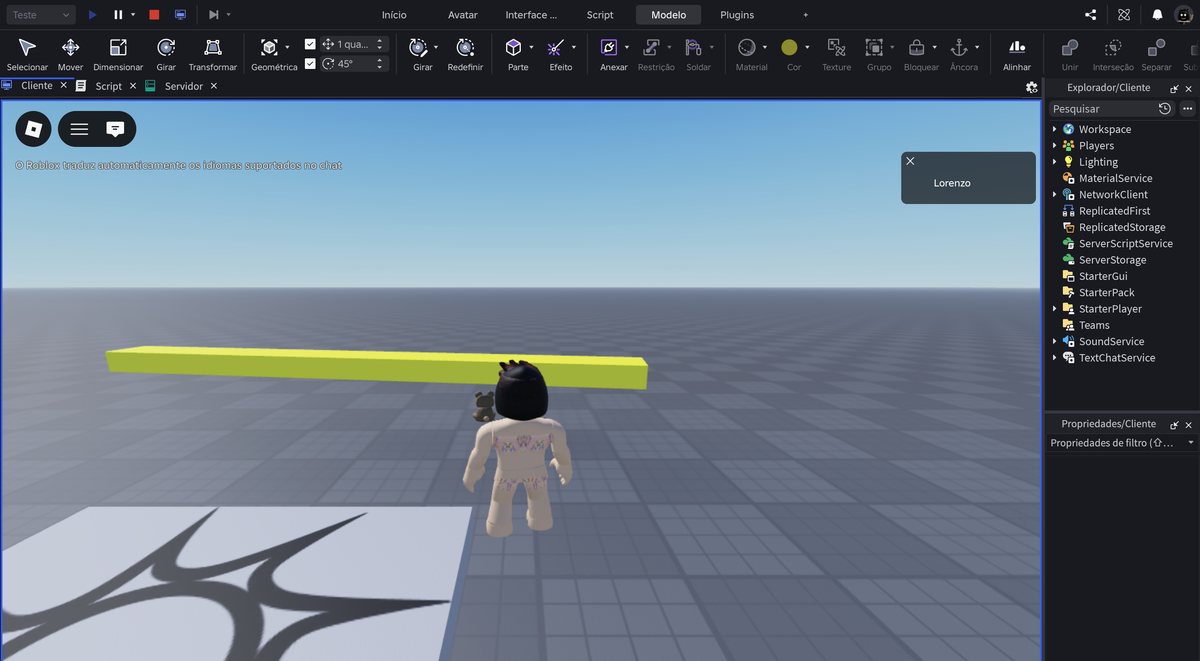1200x661 pixels.
Task: Click the Texture tool
Action: 836,54
